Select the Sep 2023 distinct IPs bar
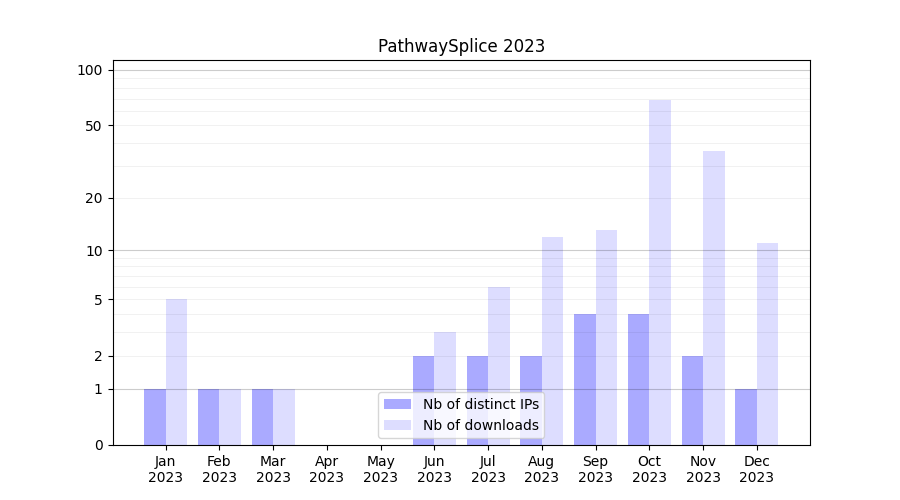The image size is (900, 500). (x=585, y=380)
